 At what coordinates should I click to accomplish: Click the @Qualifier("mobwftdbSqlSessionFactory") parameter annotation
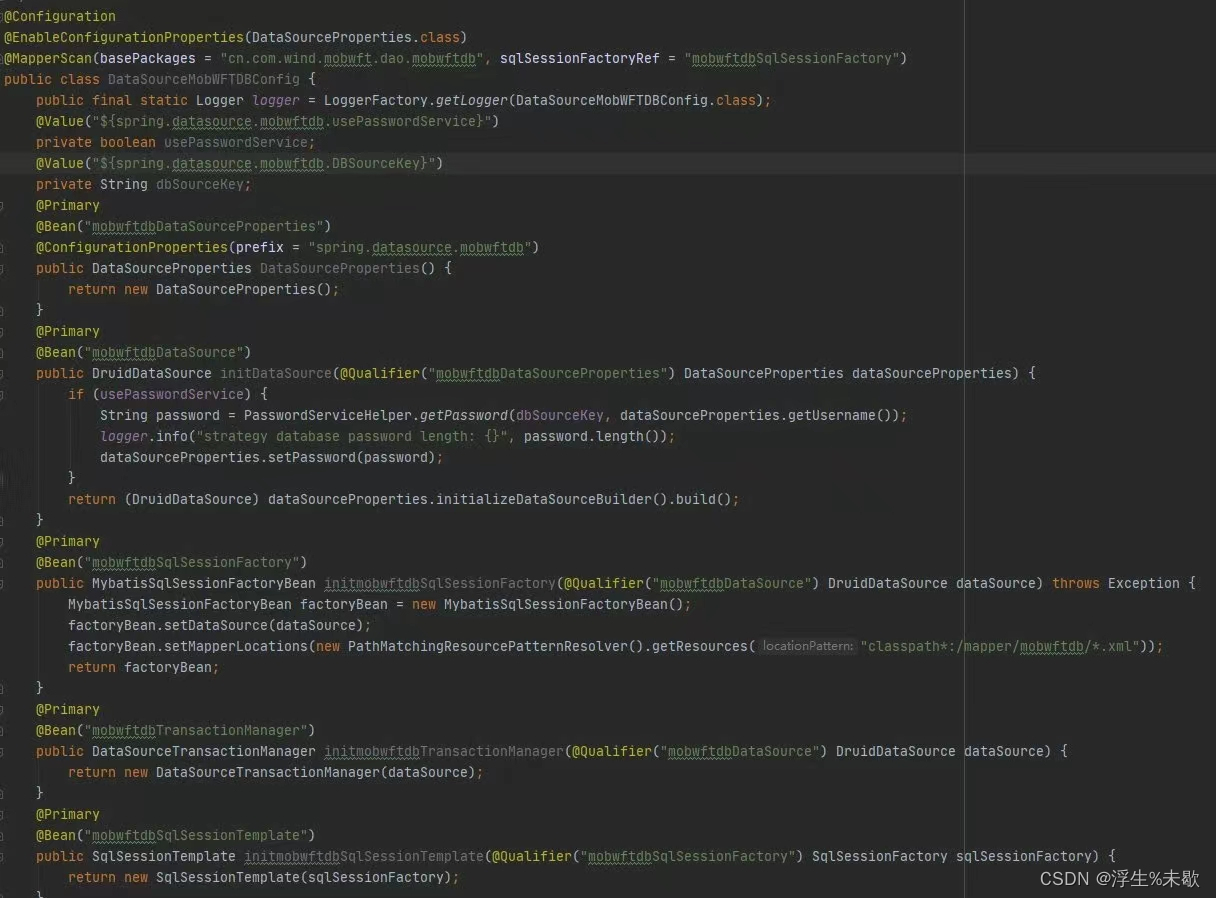648,856
